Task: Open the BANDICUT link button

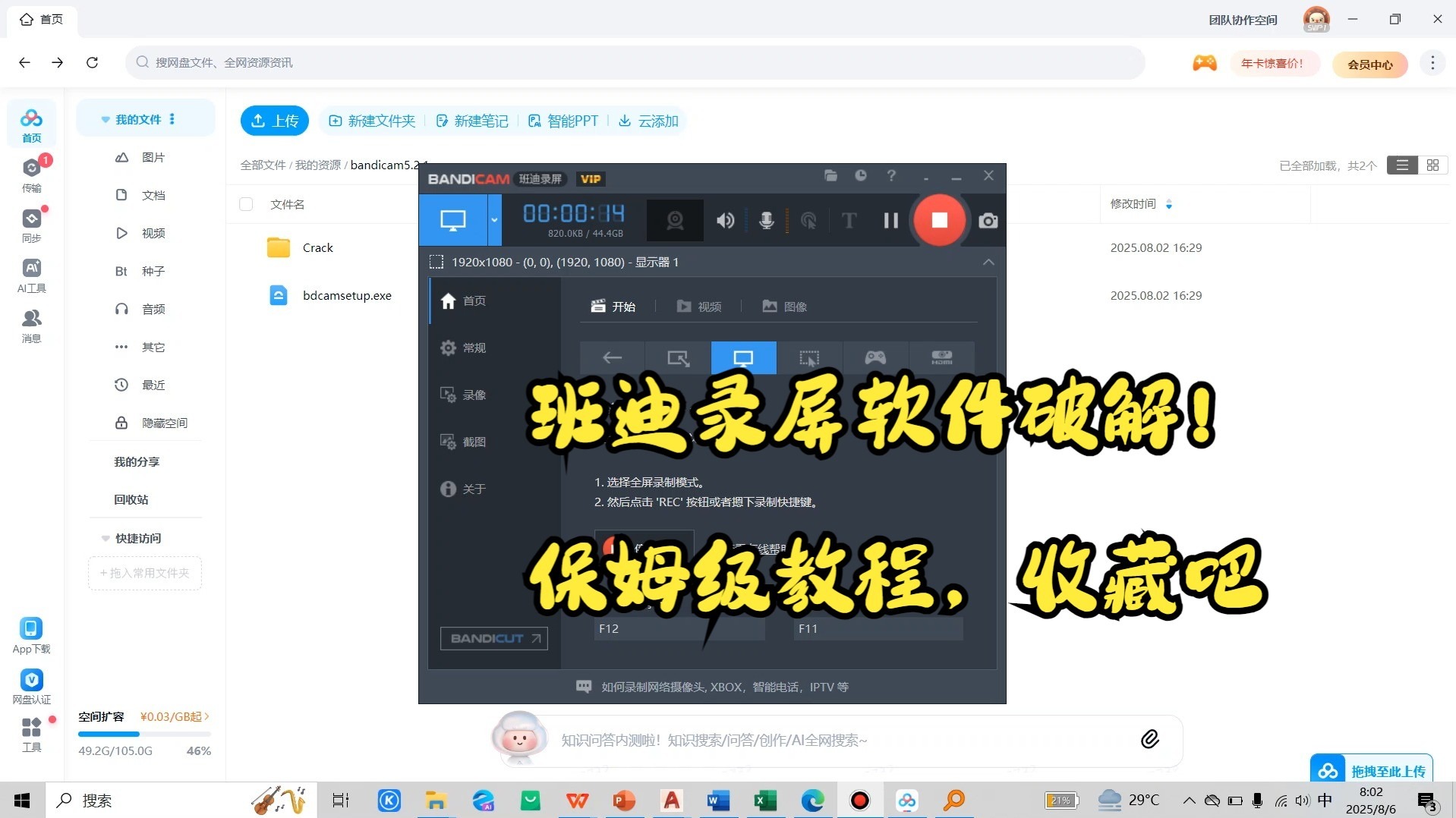Action: coord(493,638)
